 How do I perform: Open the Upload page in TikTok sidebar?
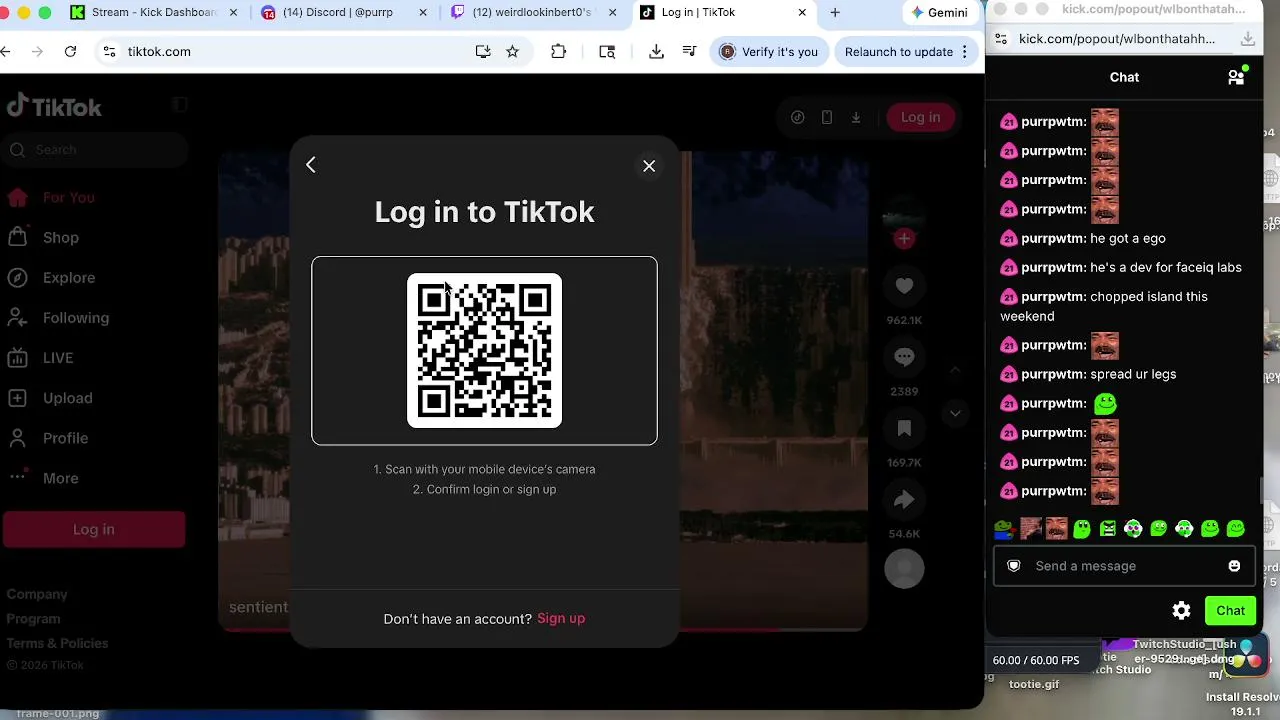pos(50,397)
